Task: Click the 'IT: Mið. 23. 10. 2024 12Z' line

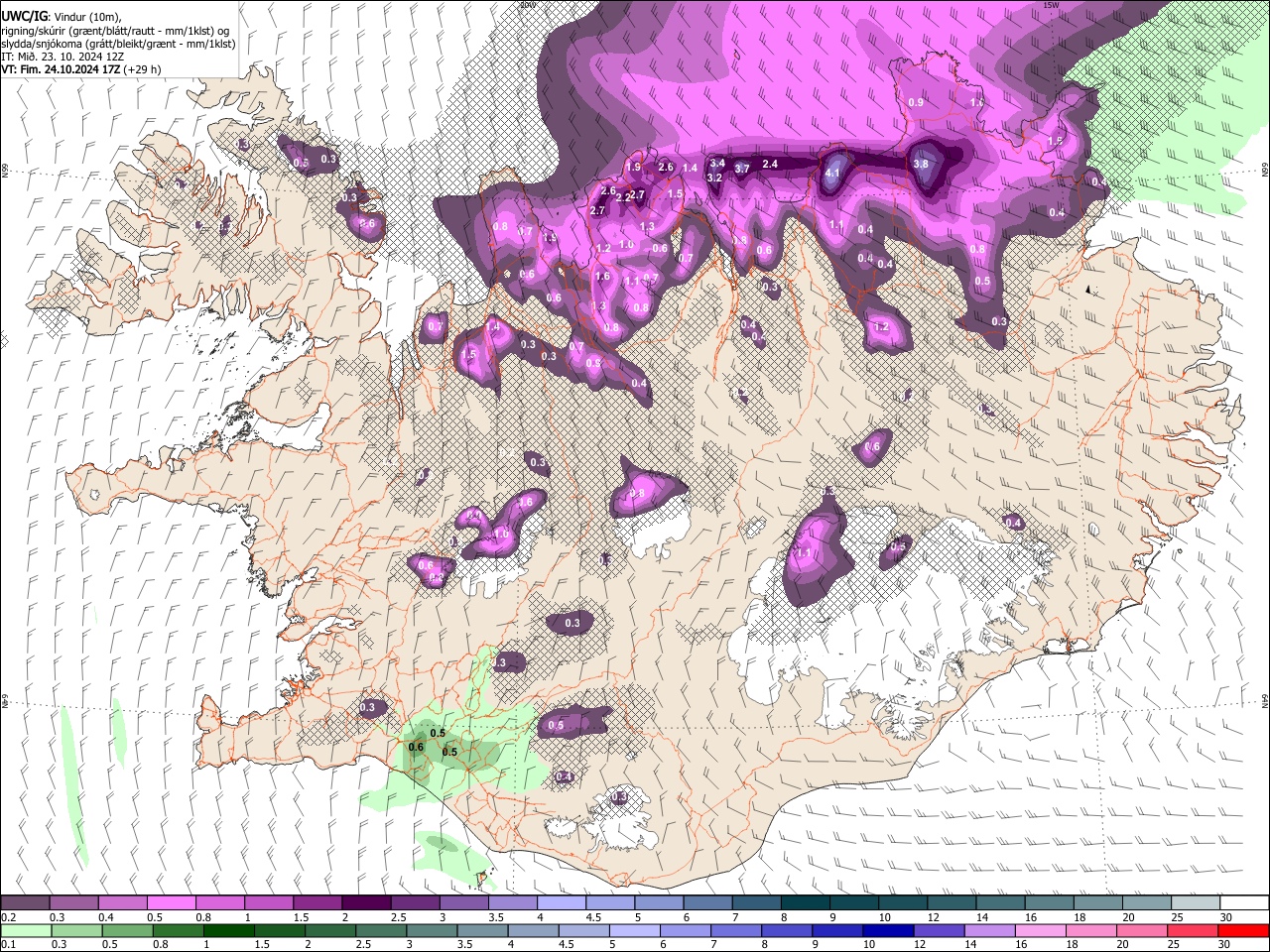Action: coord(63,57)
